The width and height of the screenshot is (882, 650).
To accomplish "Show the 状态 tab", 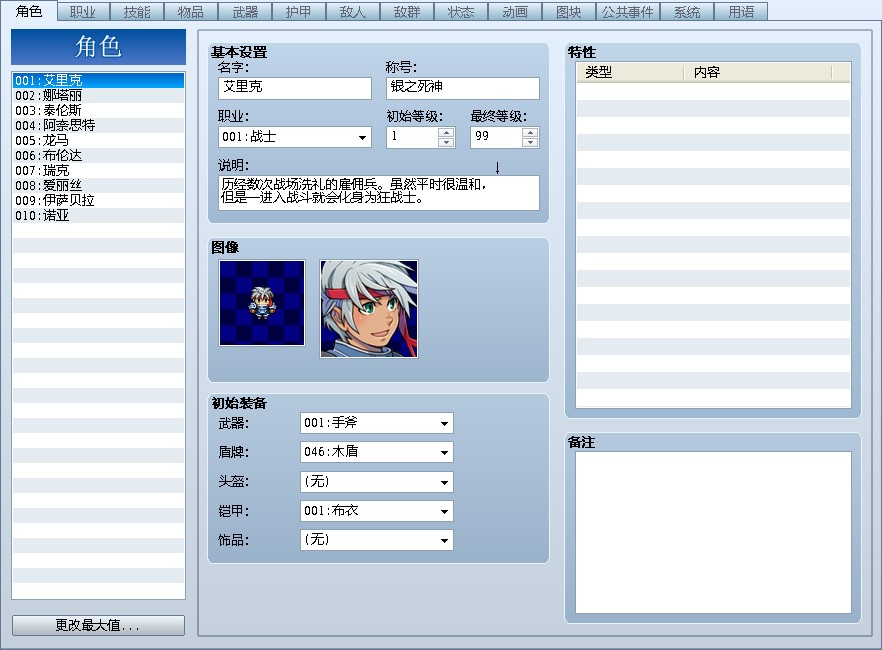I will [461, 12].
